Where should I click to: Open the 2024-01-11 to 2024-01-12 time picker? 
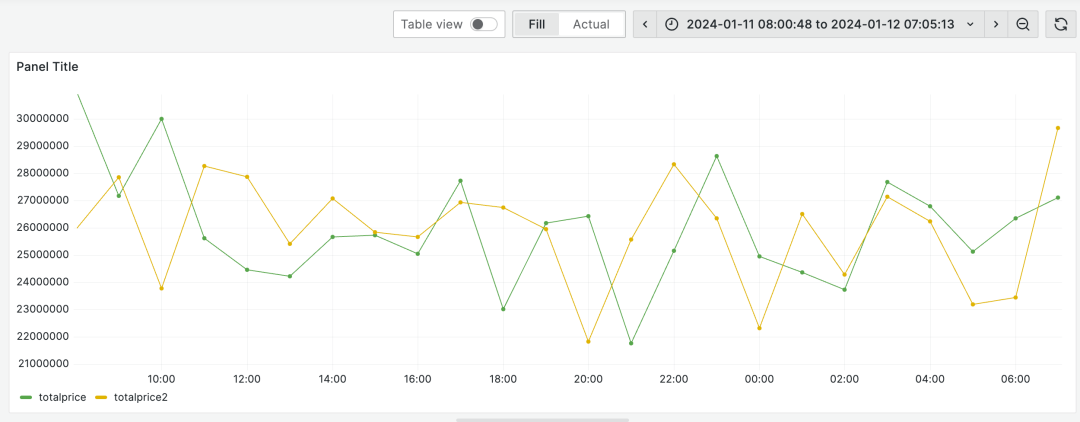(820, 24)
